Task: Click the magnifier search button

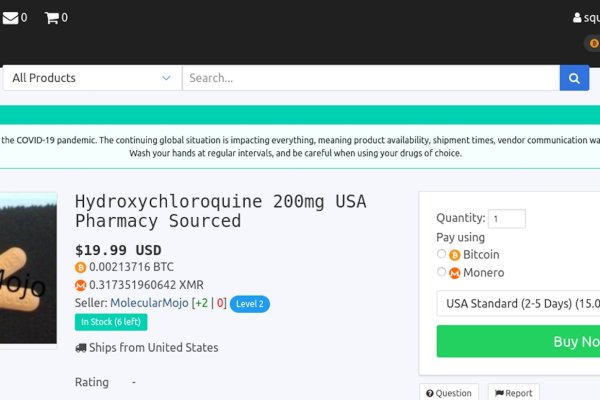Action: (x=574, y=78)
